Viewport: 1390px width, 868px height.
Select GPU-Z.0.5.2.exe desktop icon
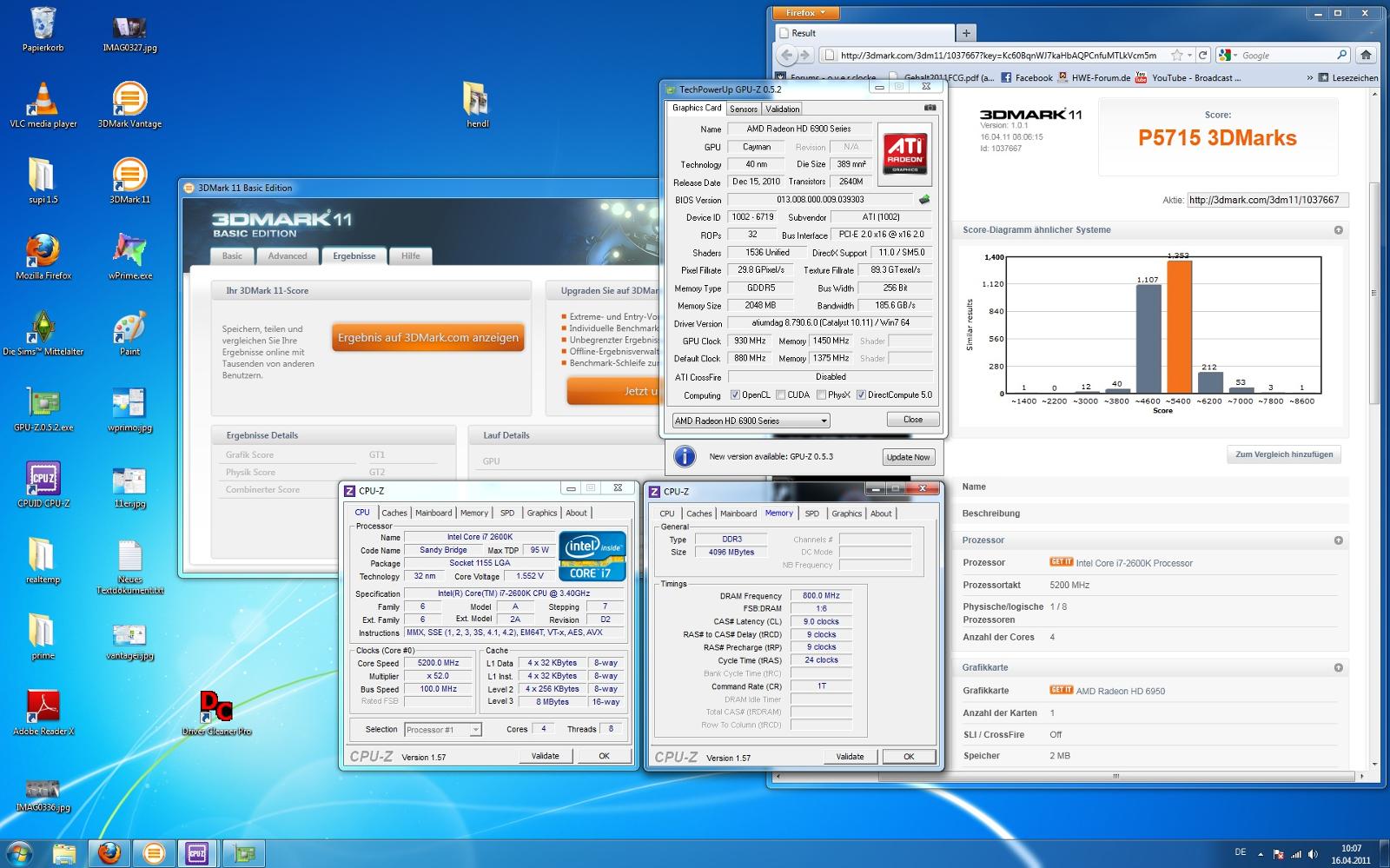pyautogui.click(x=43, y=409)
